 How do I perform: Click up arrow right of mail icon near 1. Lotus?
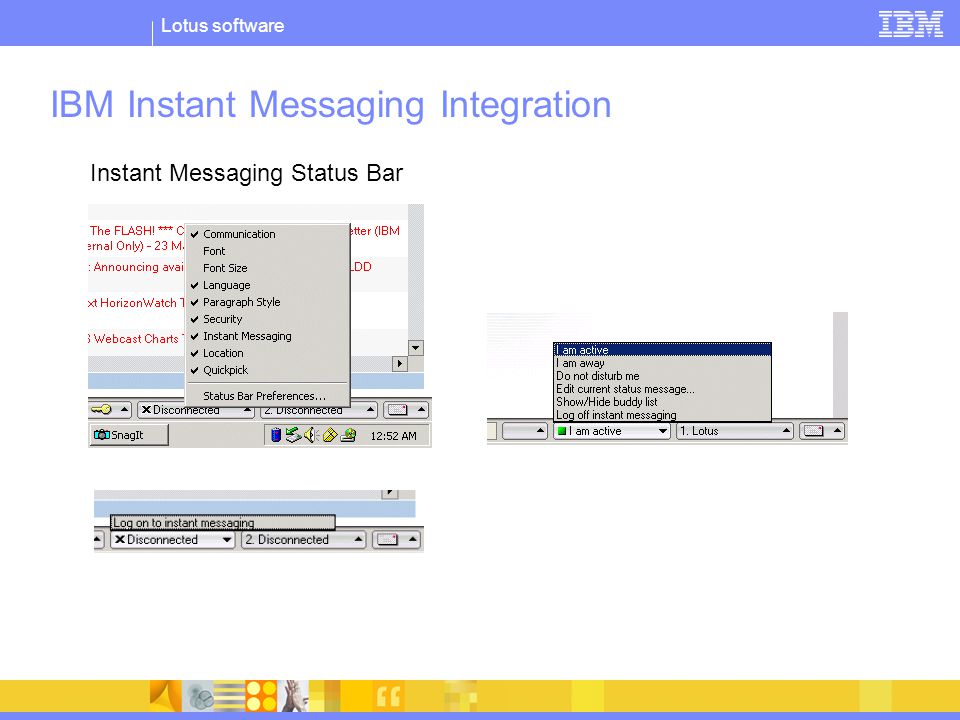(837, 430)
